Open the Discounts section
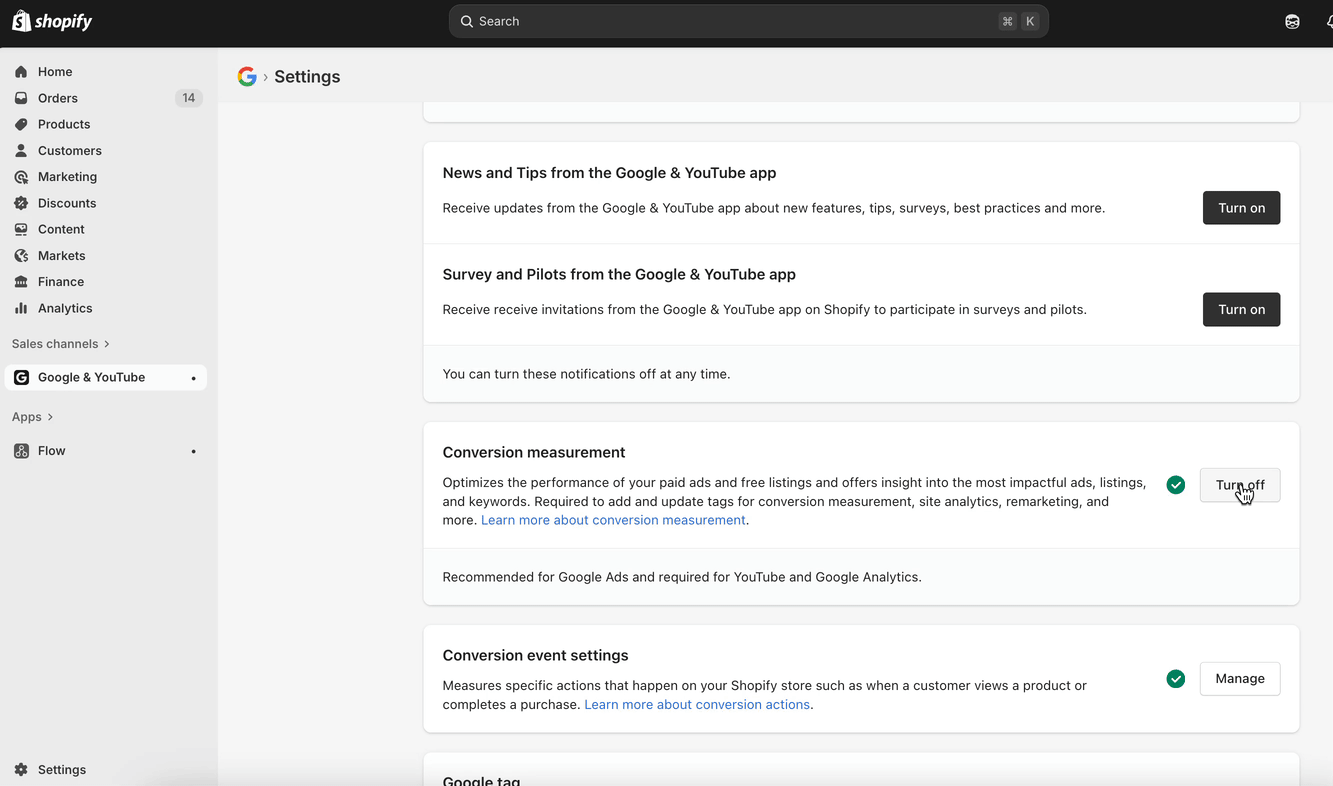The image size is (1333, 786). coord(66,202)
